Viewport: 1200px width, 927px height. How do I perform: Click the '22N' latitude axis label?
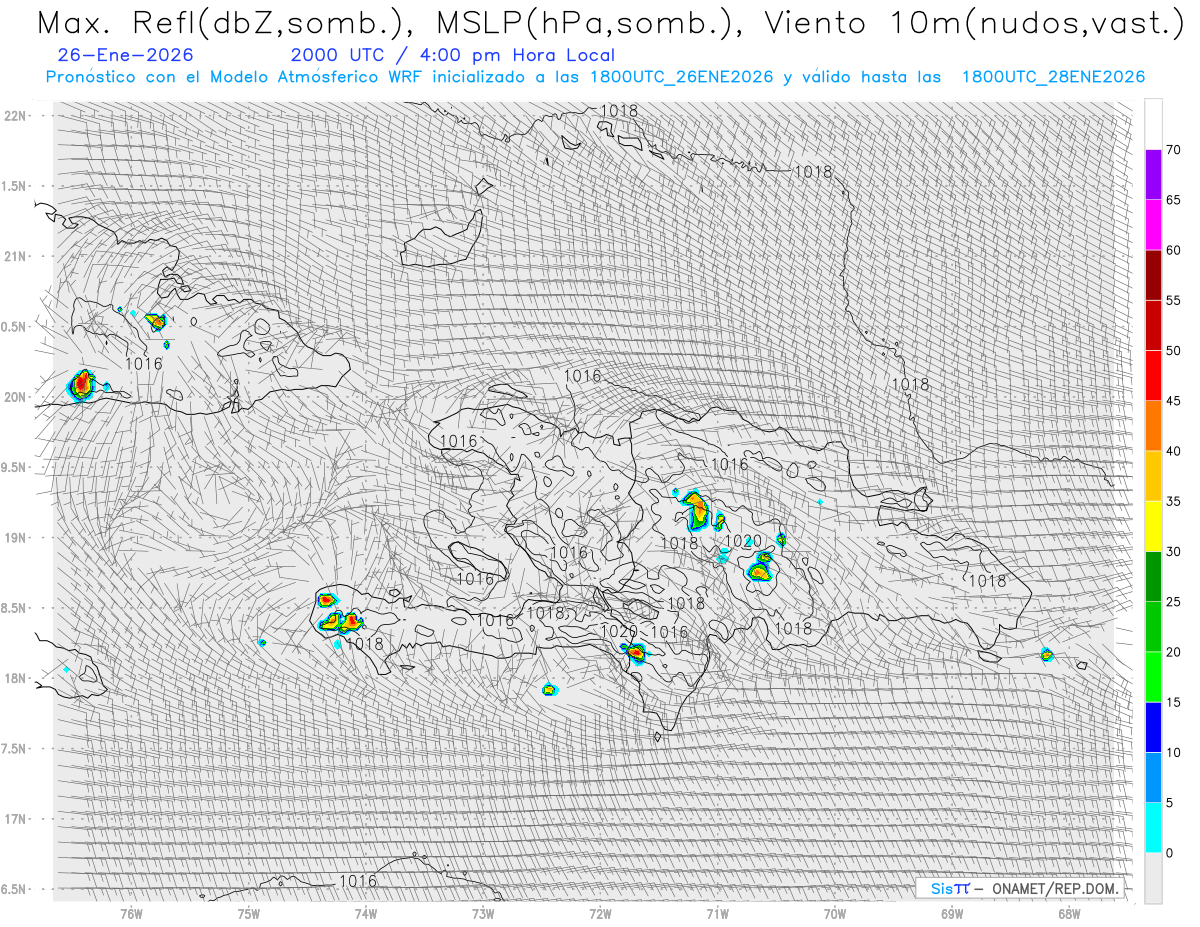tap(15, 116)
